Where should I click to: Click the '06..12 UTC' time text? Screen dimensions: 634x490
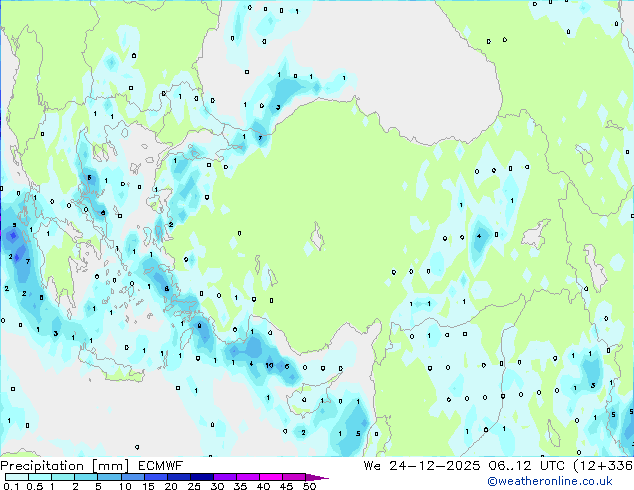(526, 466)
